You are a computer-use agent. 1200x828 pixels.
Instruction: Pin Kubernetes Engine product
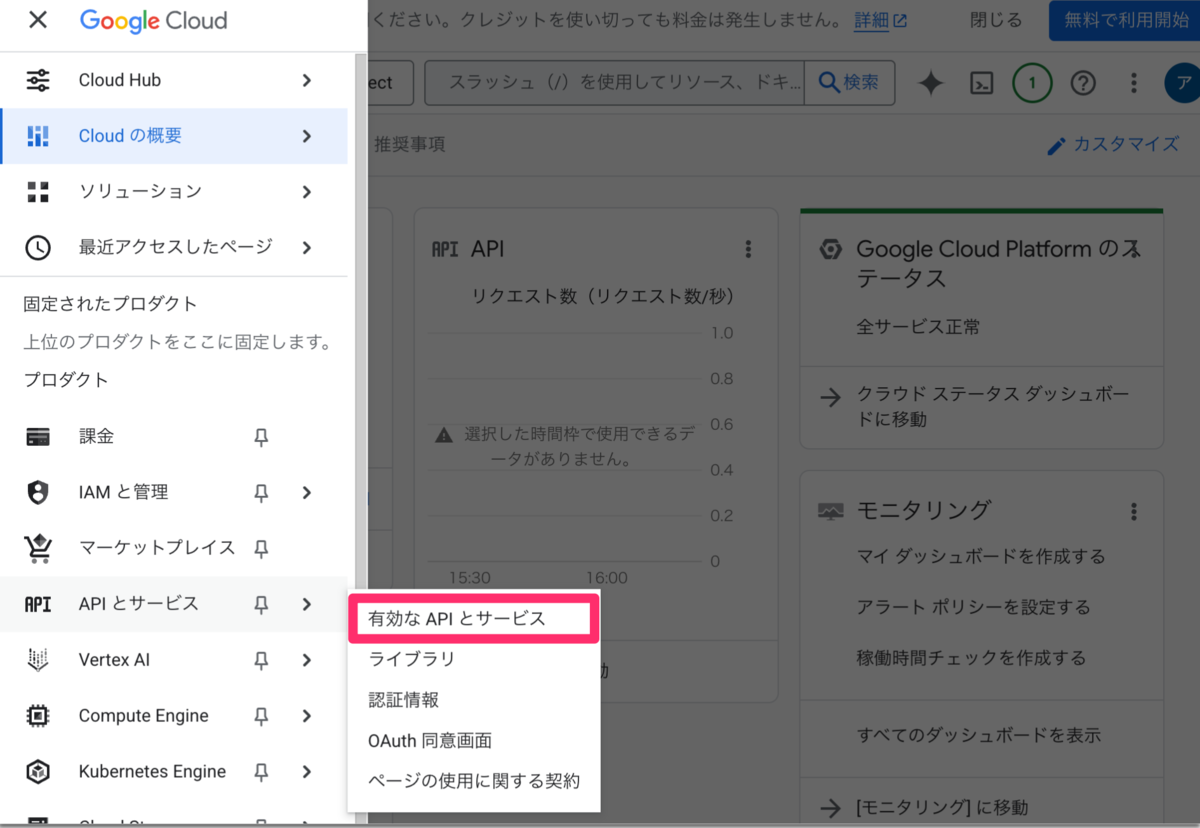tap(261, 772)
